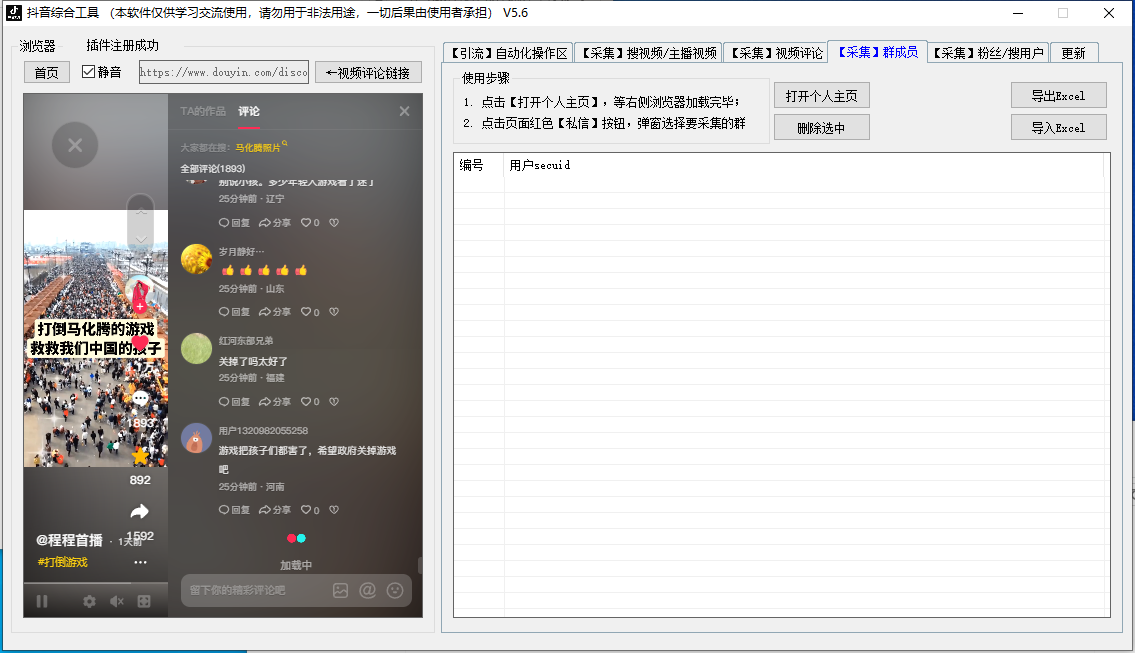This screenshot has height=653, width=1135.
Task: Dislike 用户1320982055258's comment
Action: pos(334,510)
